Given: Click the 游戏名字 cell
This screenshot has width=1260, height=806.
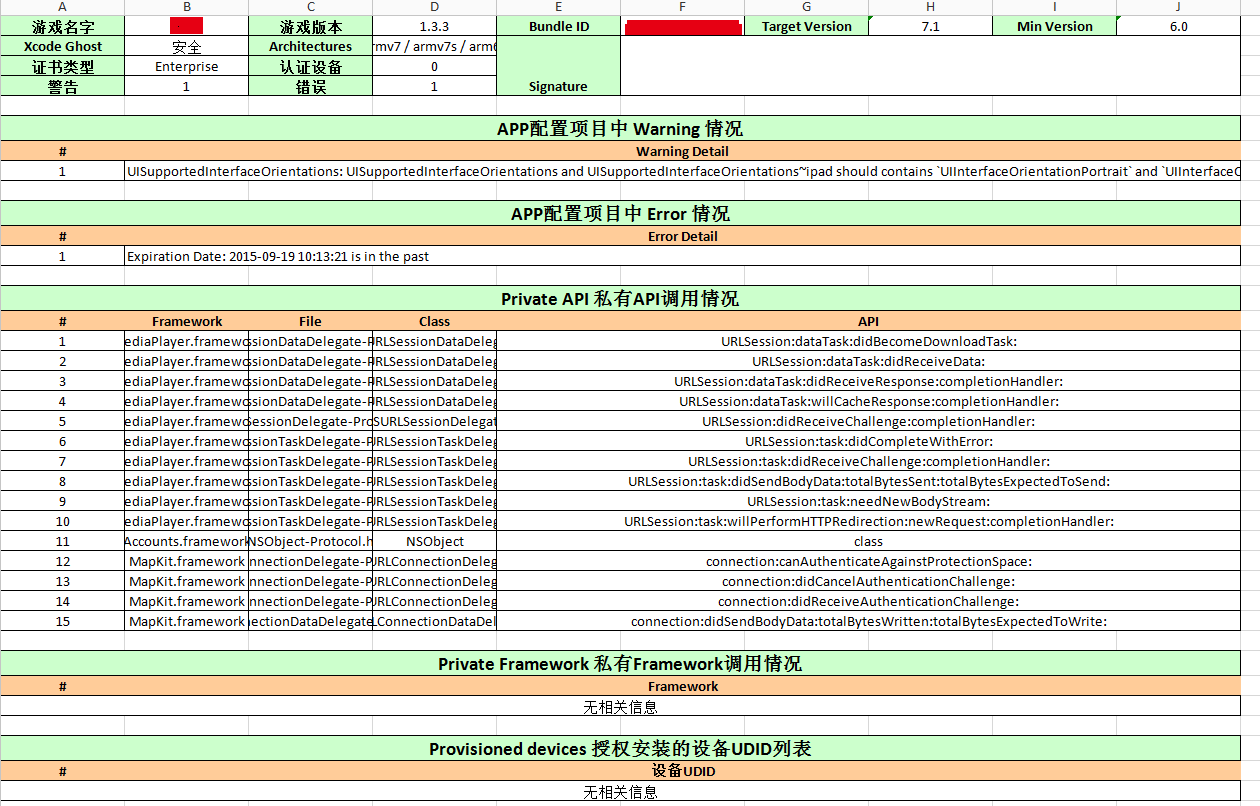Looking at the screenshot, I should (x=62, y=26).
